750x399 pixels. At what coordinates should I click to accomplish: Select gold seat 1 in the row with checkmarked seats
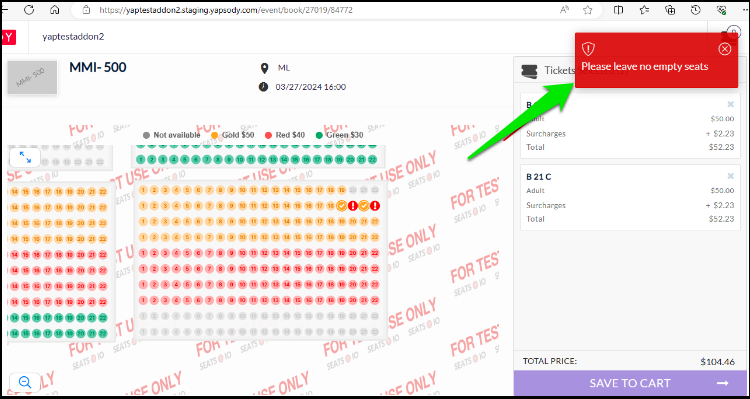click(x=142, y=206)
